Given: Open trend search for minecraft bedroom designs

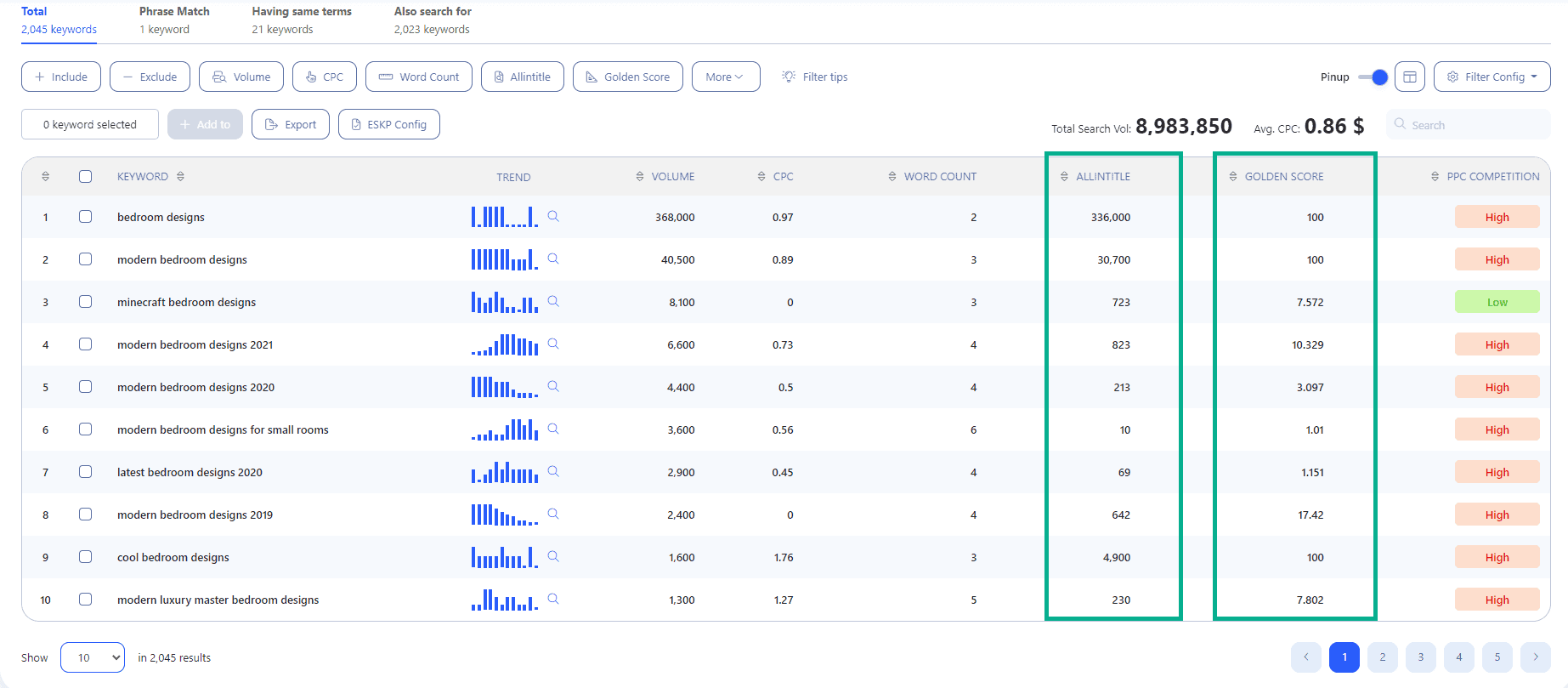Looking at the screenshot, I should pos(553,301).
